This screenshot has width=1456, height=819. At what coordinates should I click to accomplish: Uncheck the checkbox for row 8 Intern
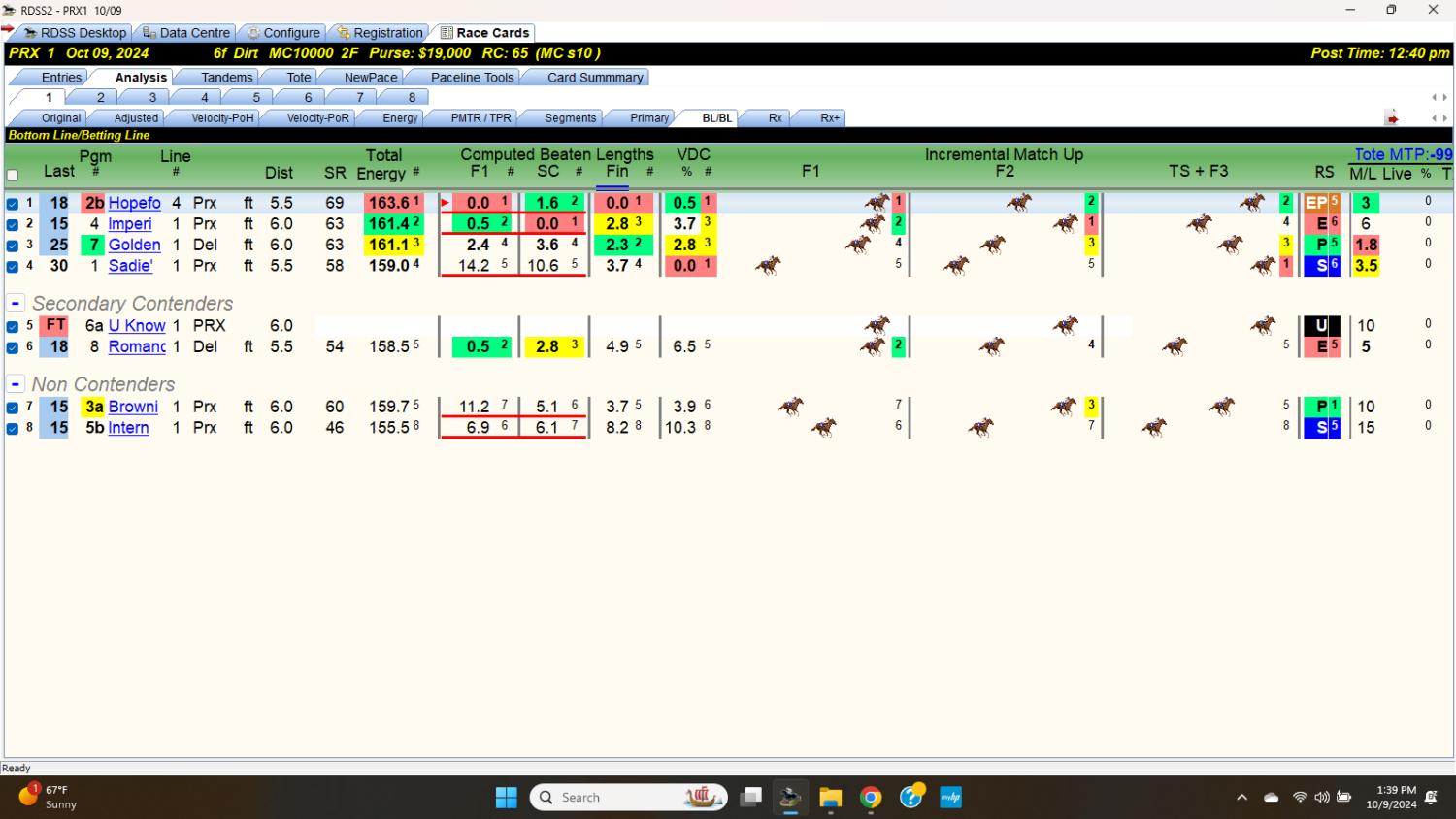pyautogui.click(x=13, y=429)
